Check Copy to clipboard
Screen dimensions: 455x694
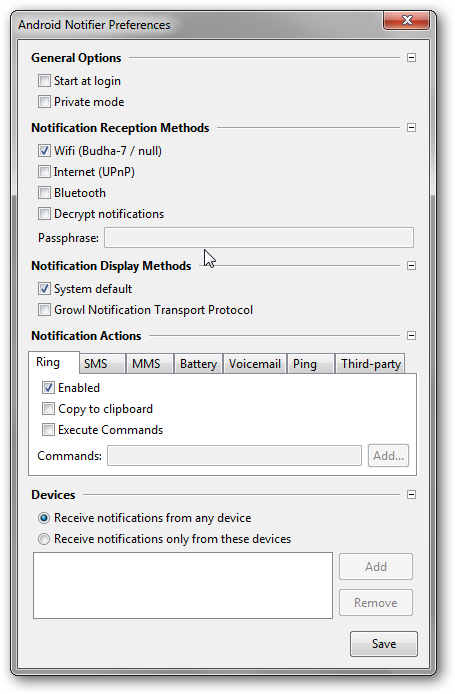48,409
